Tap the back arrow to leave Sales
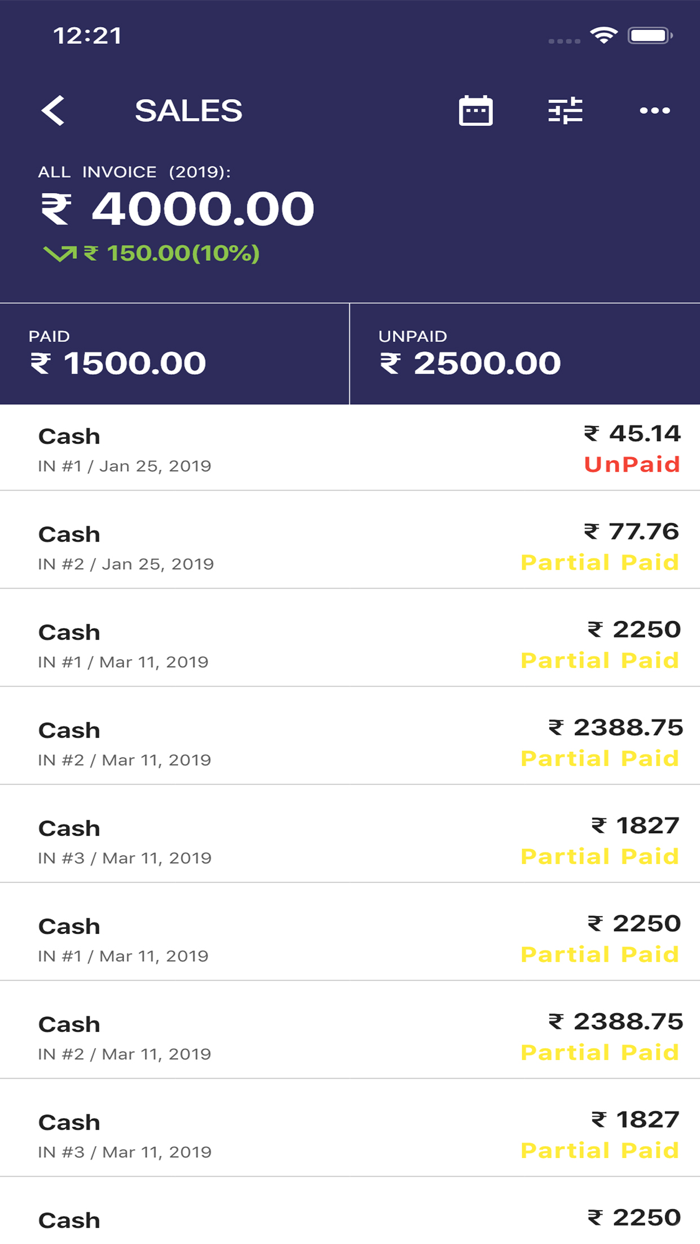 [54, 110]
